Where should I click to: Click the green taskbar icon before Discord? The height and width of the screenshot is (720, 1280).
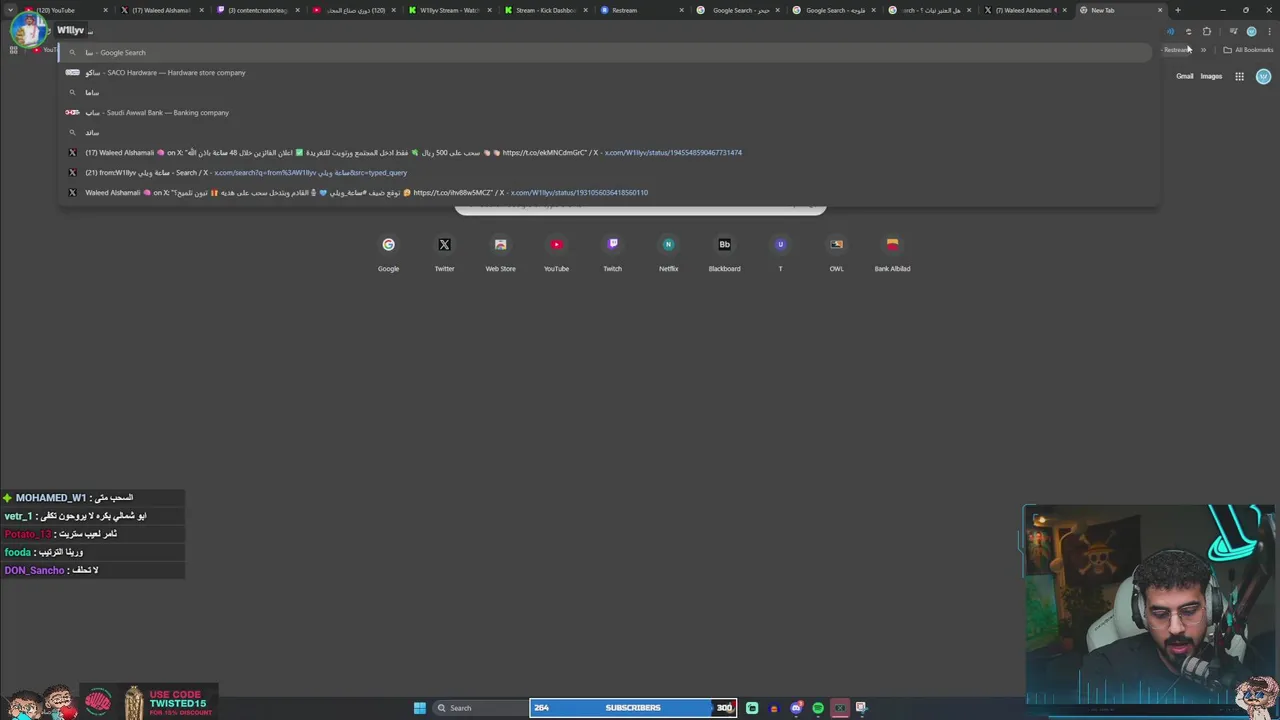coord(752,708)
